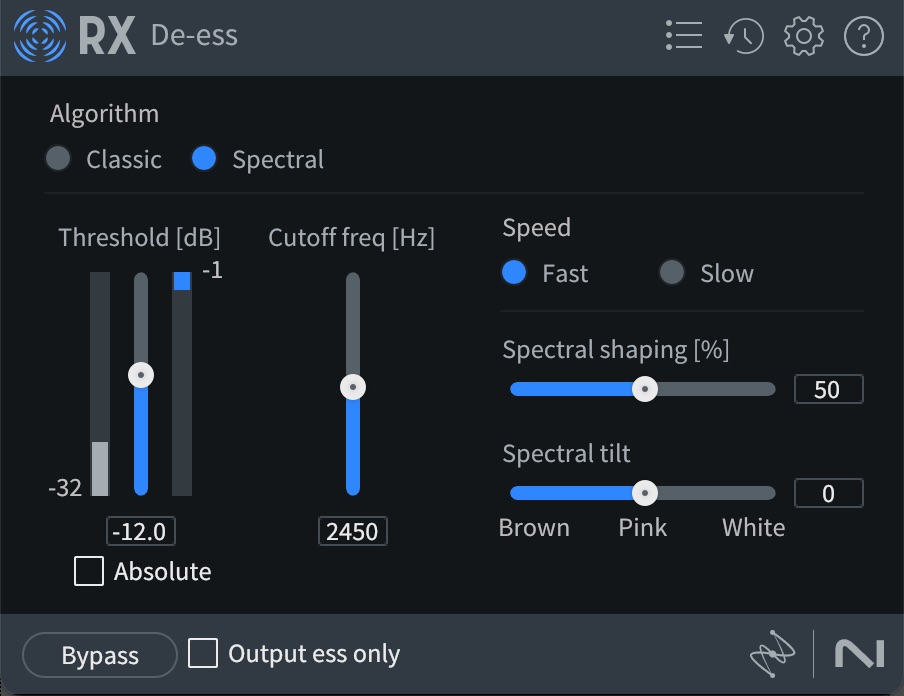
Task: Click the Bypass button
Action: click(x=100, y=655)
